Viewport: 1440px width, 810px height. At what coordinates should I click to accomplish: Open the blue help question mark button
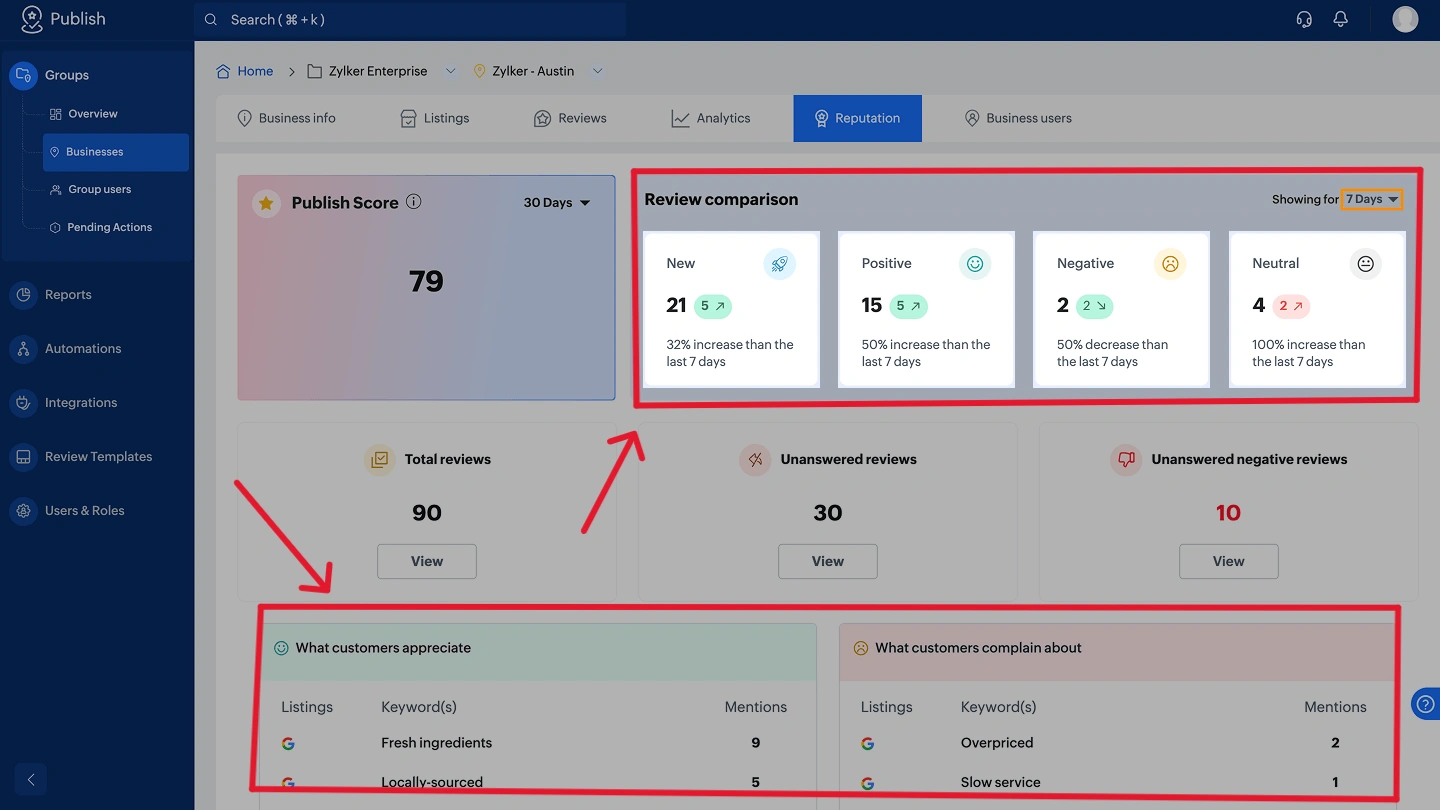click(x=1425, y=703)
